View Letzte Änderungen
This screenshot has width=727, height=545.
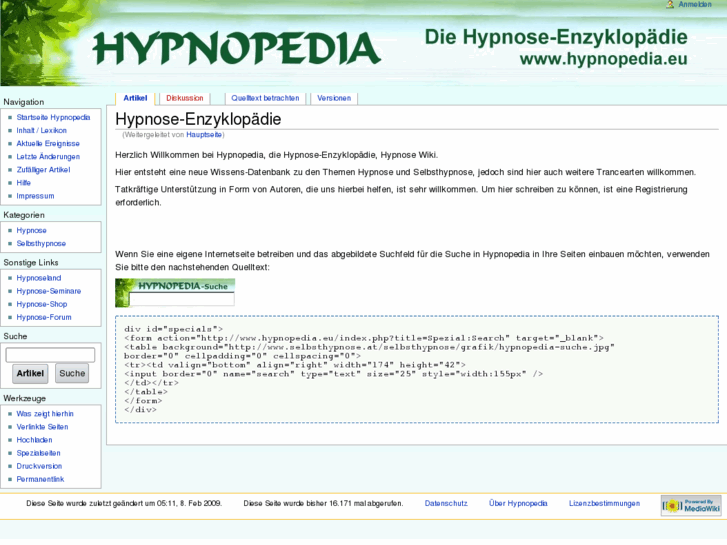click(48, 156)
